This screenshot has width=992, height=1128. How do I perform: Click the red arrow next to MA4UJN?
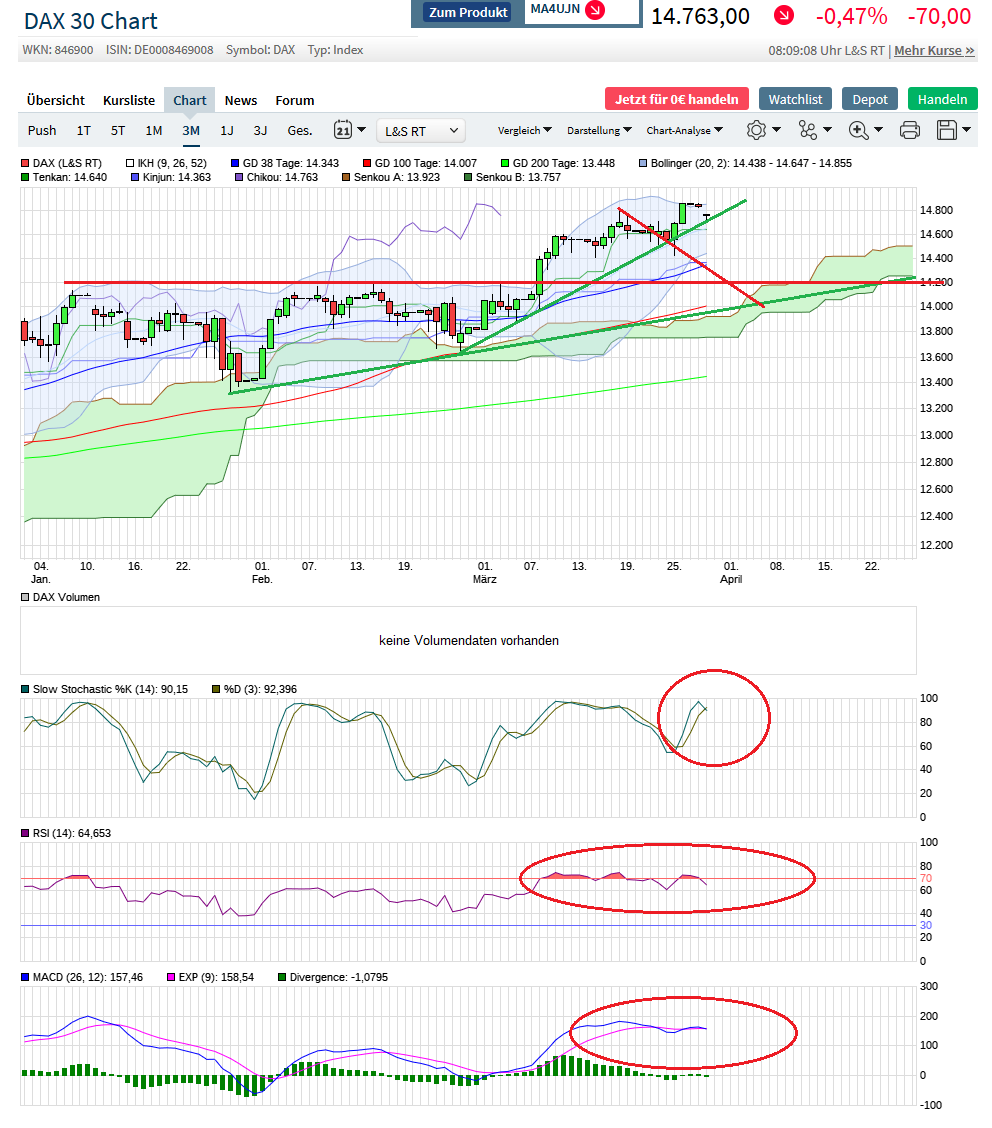click(595, 10)
